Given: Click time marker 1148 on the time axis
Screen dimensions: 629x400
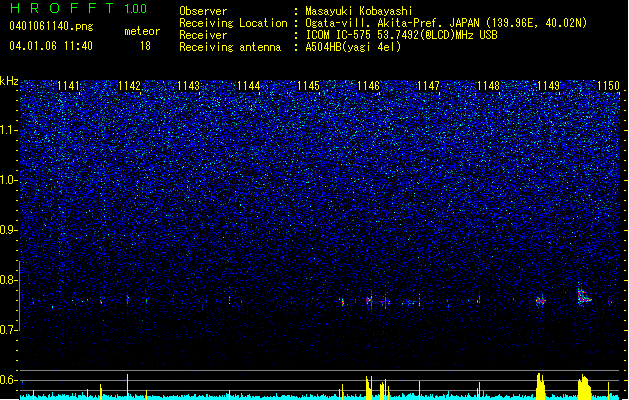Looking at the screenshot, I should (488, 86).
